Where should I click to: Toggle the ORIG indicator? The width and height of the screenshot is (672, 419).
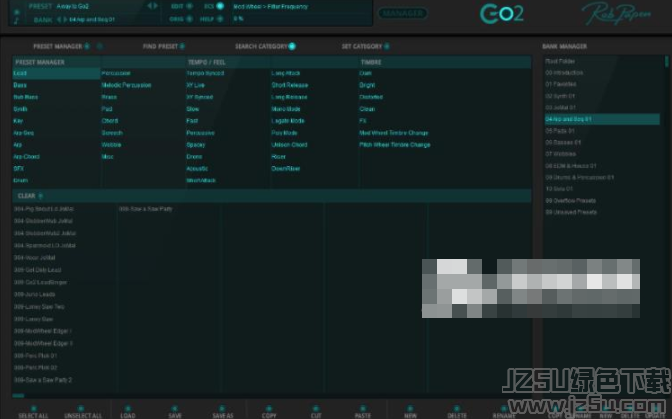(189, 19)
